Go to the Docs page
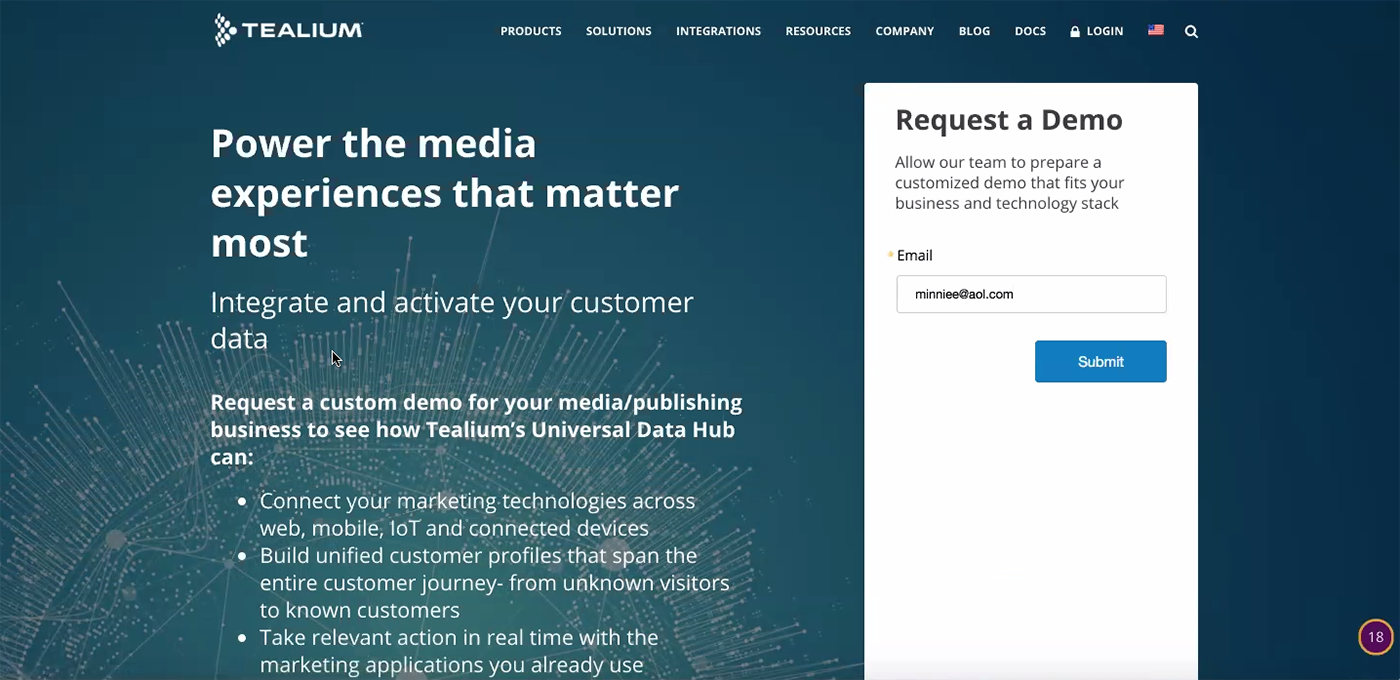The image size is (1400, 680). pos(1030,31)
